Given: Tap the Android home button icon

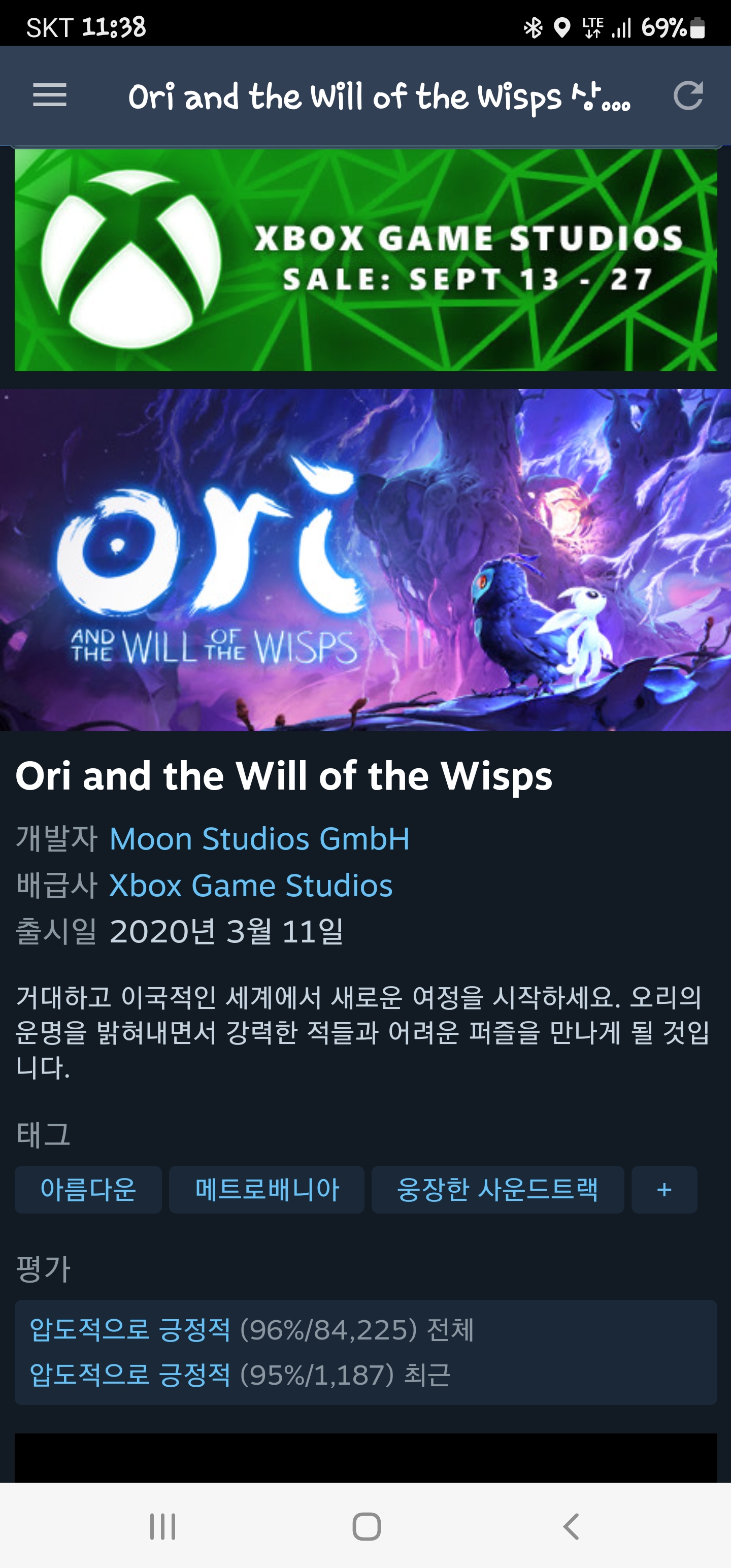Looking at the screenshot, I should (367, 1526).
